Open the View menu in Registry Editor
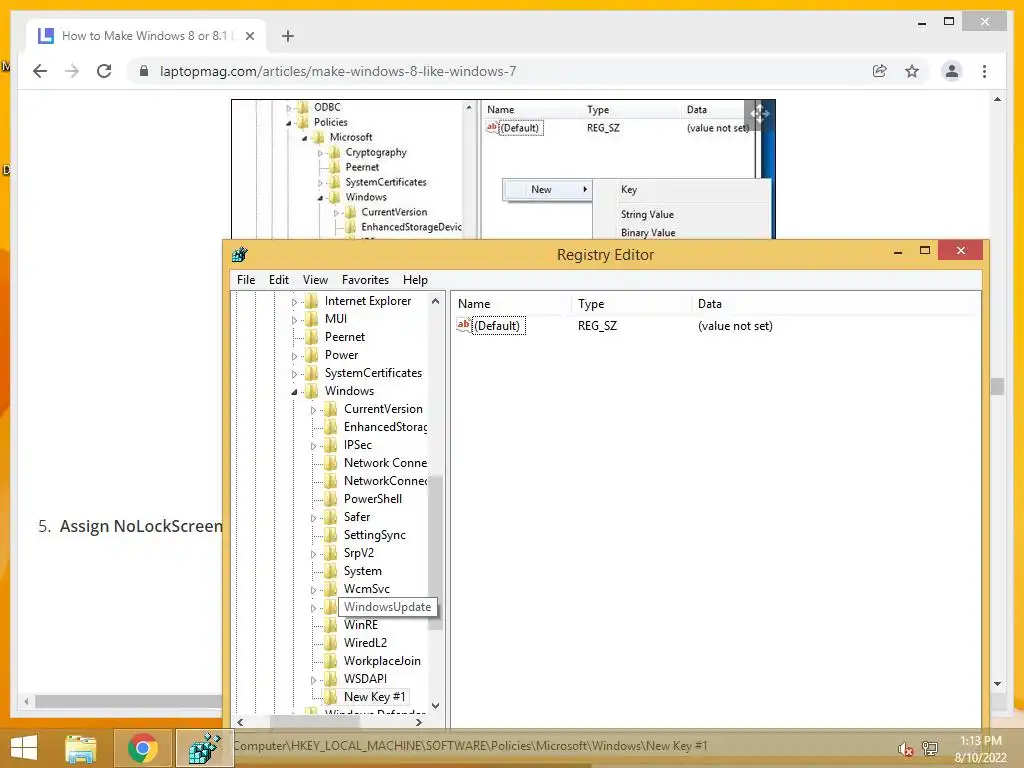Image resolution: width=1024 pixels, height=768 pixels. point(315,280)
